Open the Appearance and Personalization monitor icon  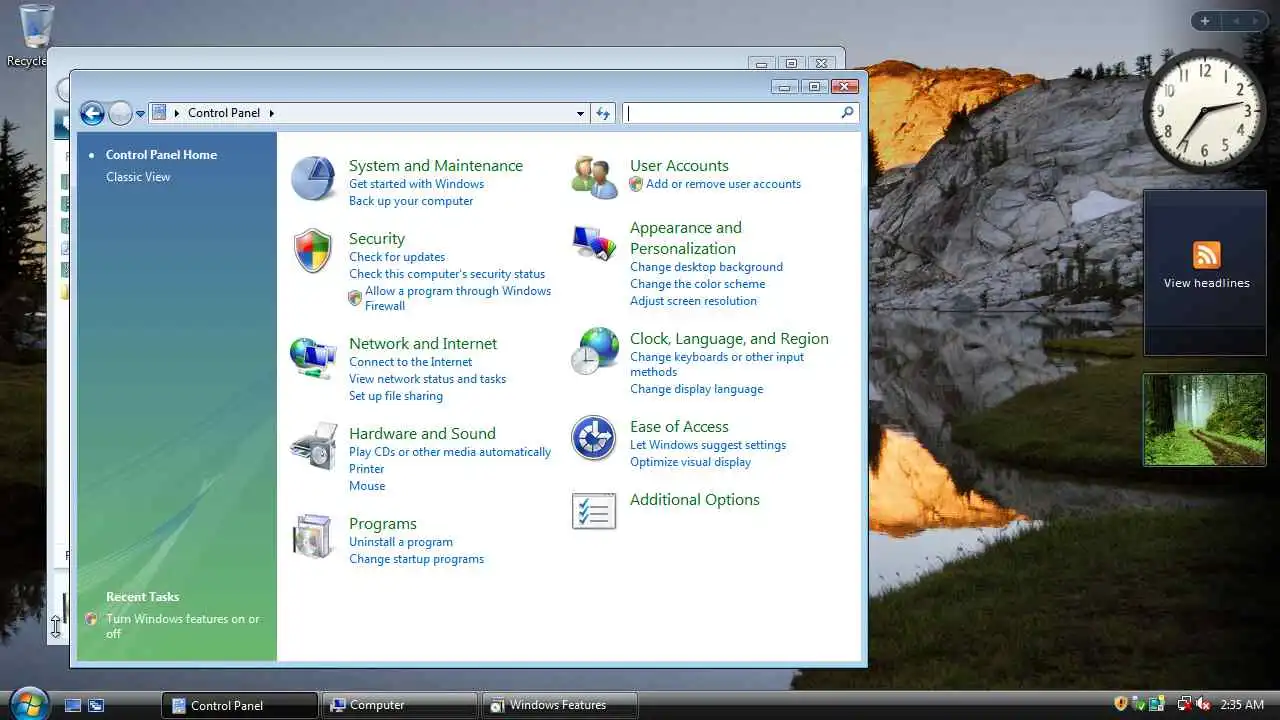594,243
